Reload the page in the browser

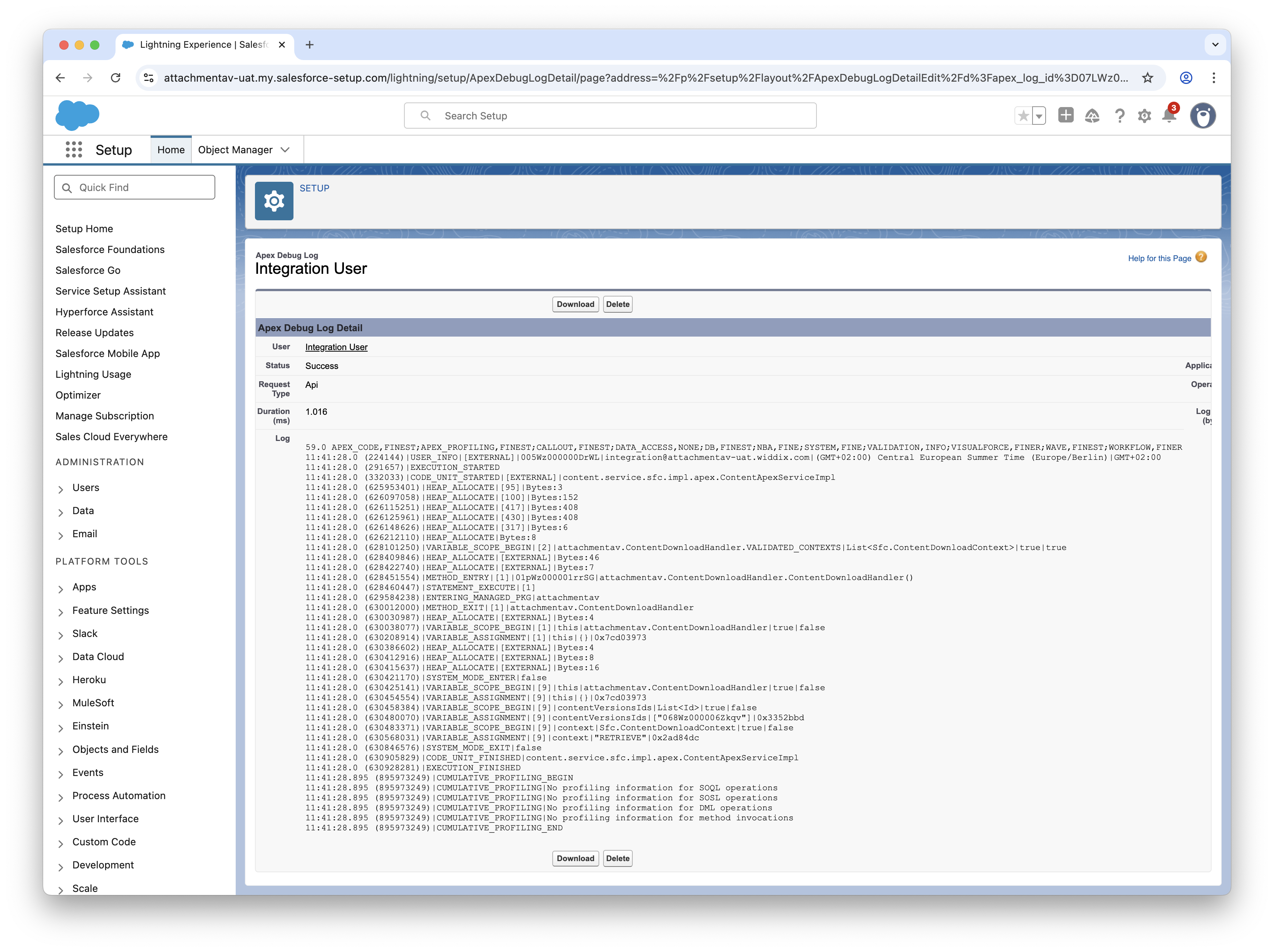pyautogui.click(x=116, y=78)
